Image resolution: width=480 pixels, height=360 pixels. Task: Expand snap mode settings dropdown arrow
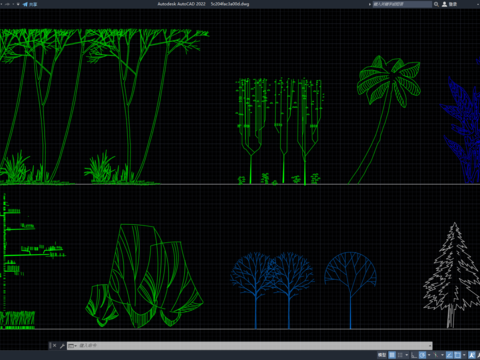click(x=407, y=355)
